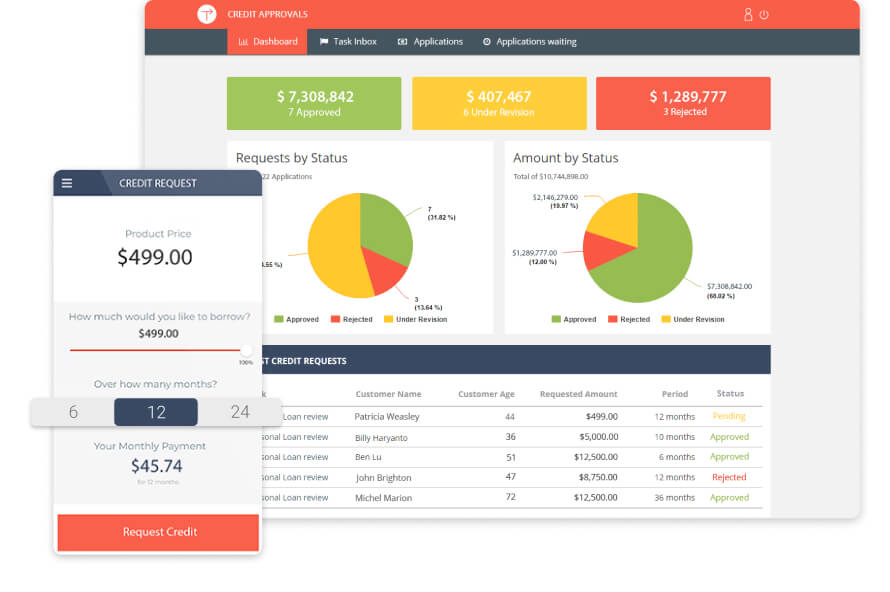
Task: Open the Applications waiting tab
Action: pyautogui.click(x=529, y=42)
